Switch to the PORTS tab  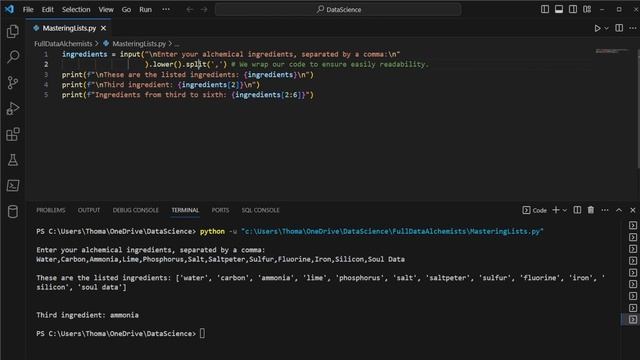click(220, 210)
